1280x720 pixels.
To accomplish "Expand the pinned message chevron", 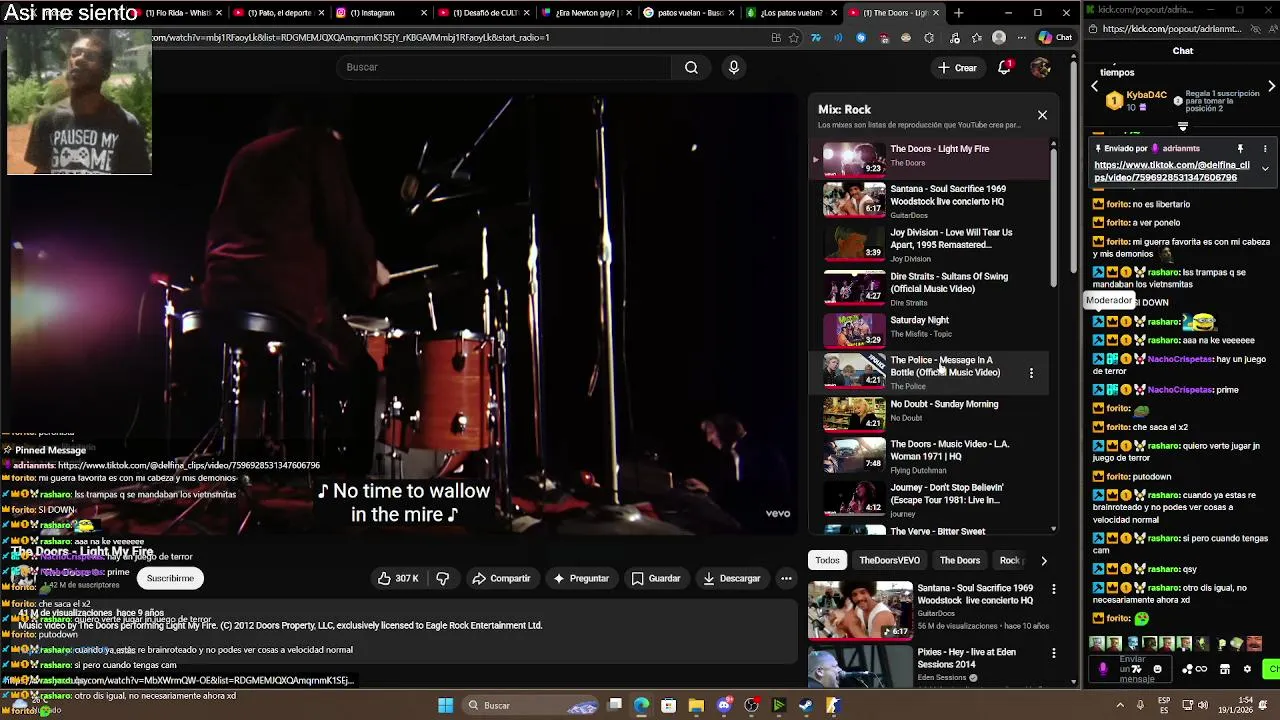I will click(1264, 168).
